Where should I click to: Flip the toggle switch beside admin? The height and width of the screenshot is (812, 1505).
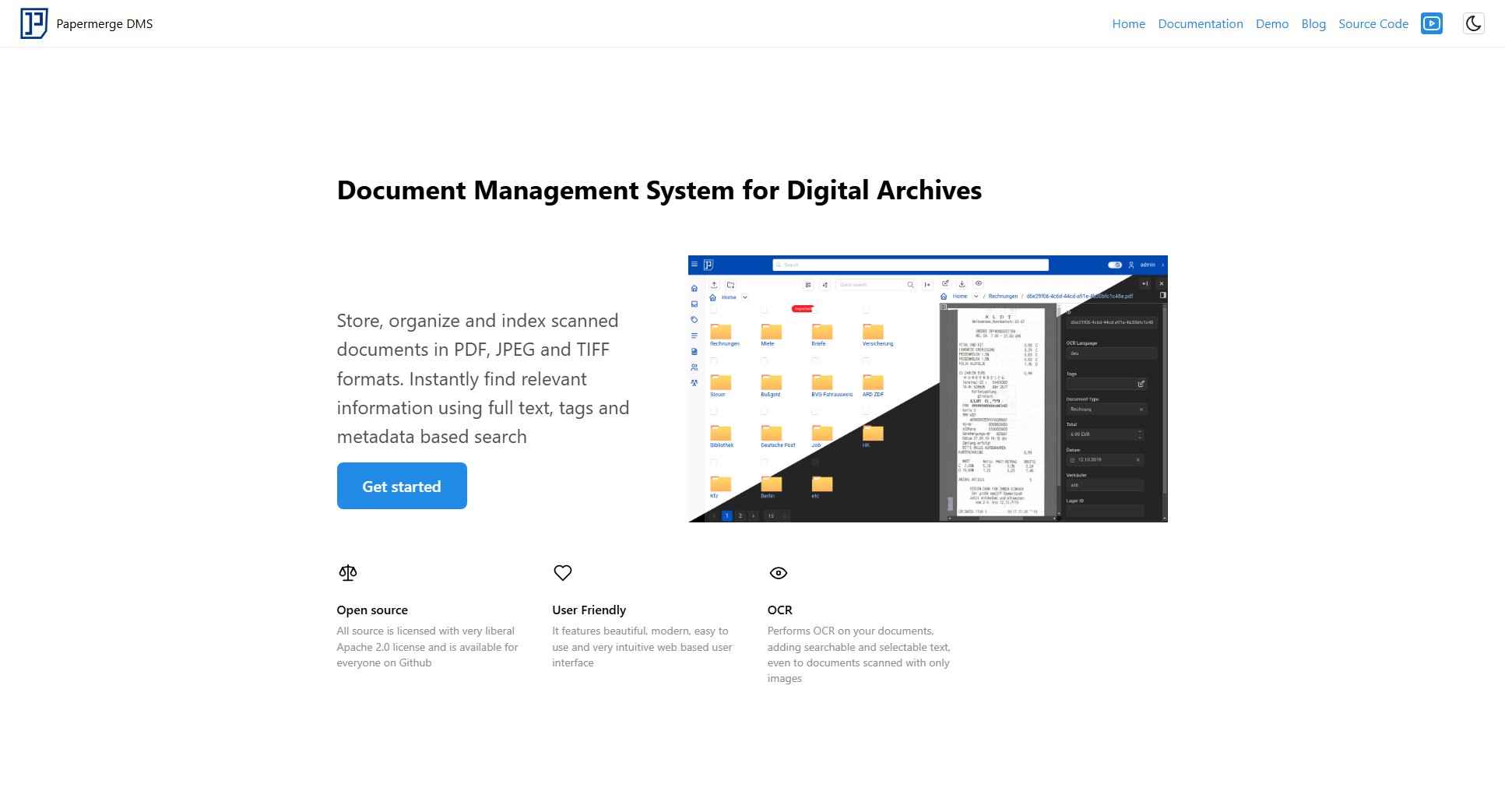tap(1114, 265)
